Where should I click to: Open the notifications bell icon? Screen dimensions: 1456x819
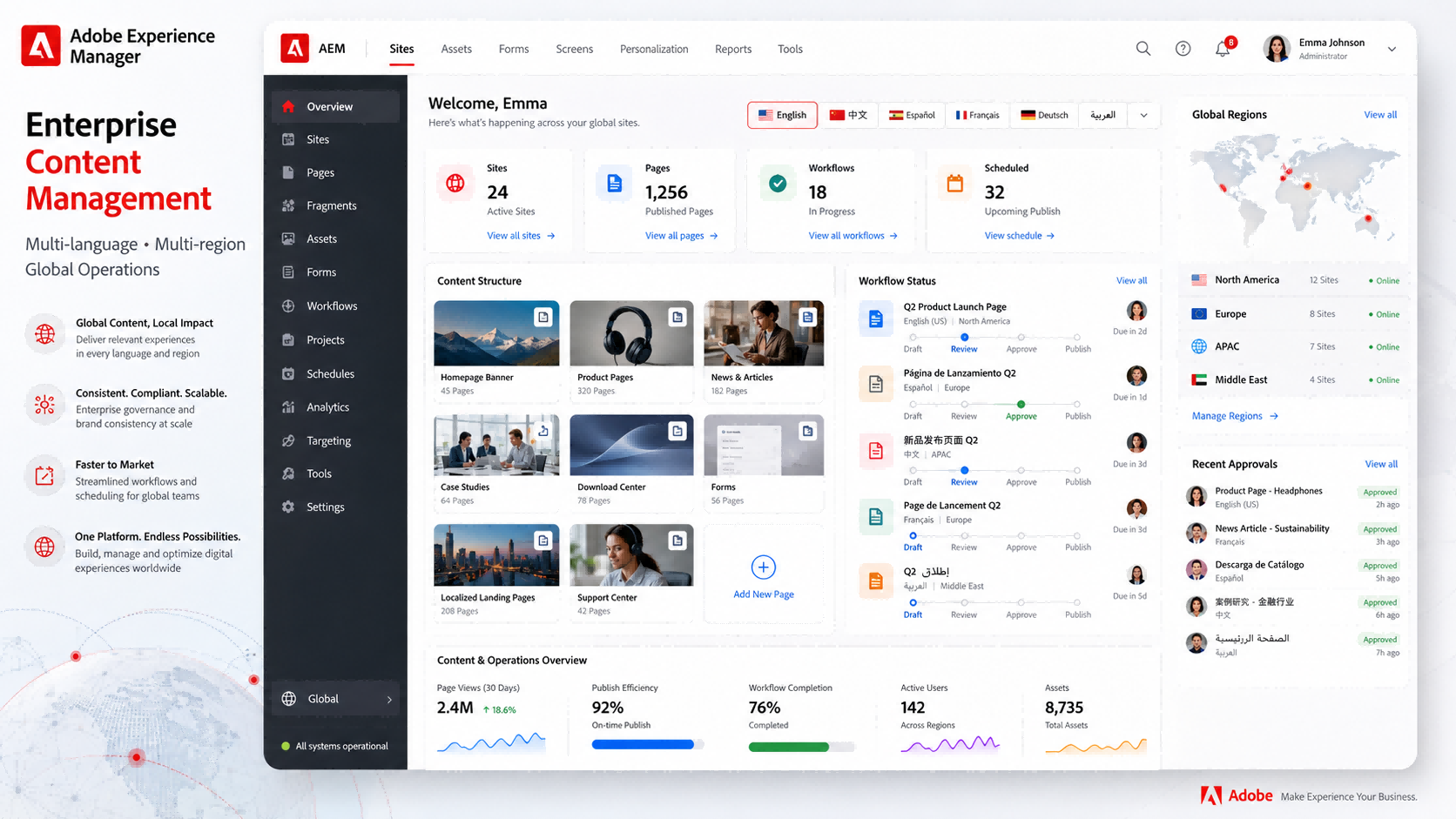pos(1223,49)
